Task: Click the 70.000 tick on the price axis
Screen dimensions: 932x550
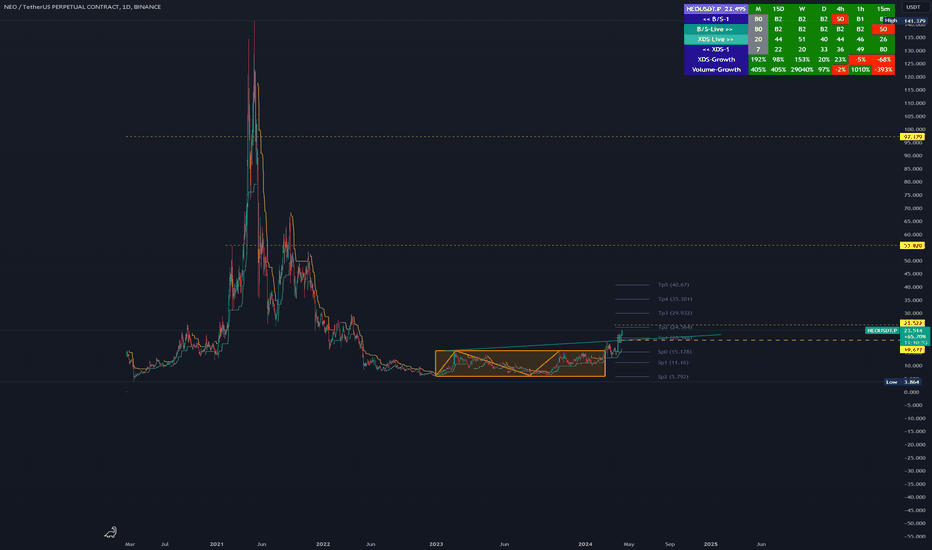Action: click(x=915, y=208)
